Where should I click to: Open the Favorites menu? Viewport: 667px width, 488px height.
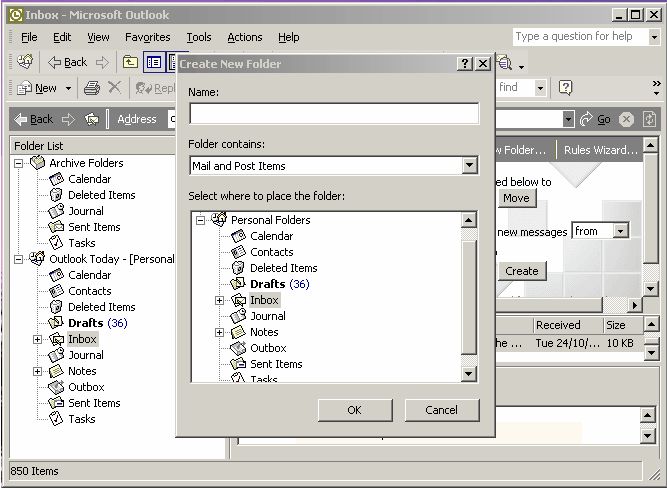click(x=147, y=37)
